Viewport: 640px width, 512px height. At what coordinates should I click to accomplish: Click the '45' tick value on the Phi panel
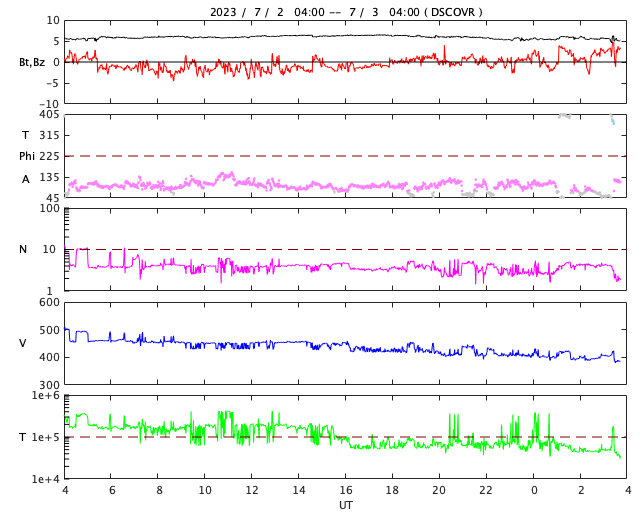53,198
